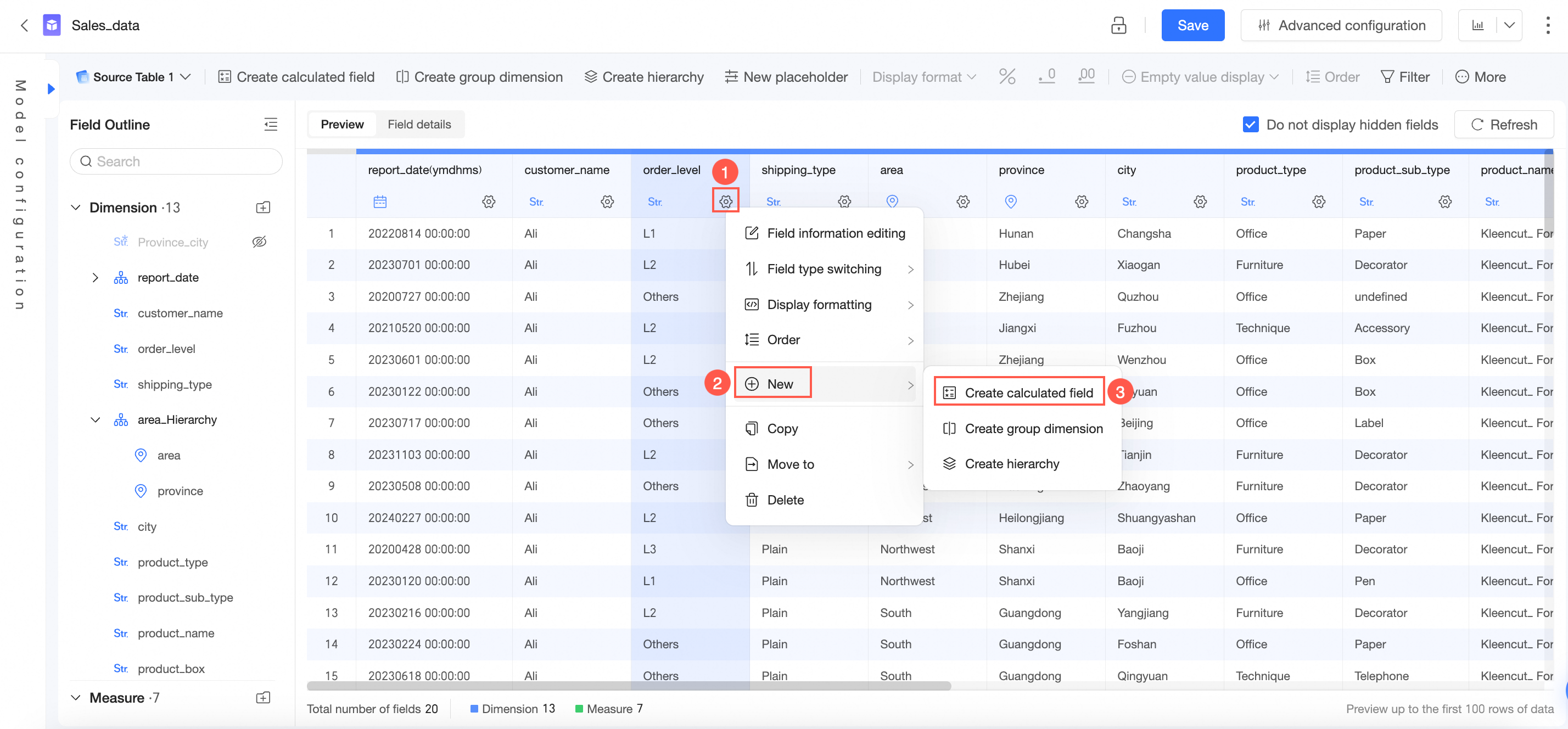This screenshot has width=1568, height=729.
Task: Collapse the Measure section
Action: 76,698
